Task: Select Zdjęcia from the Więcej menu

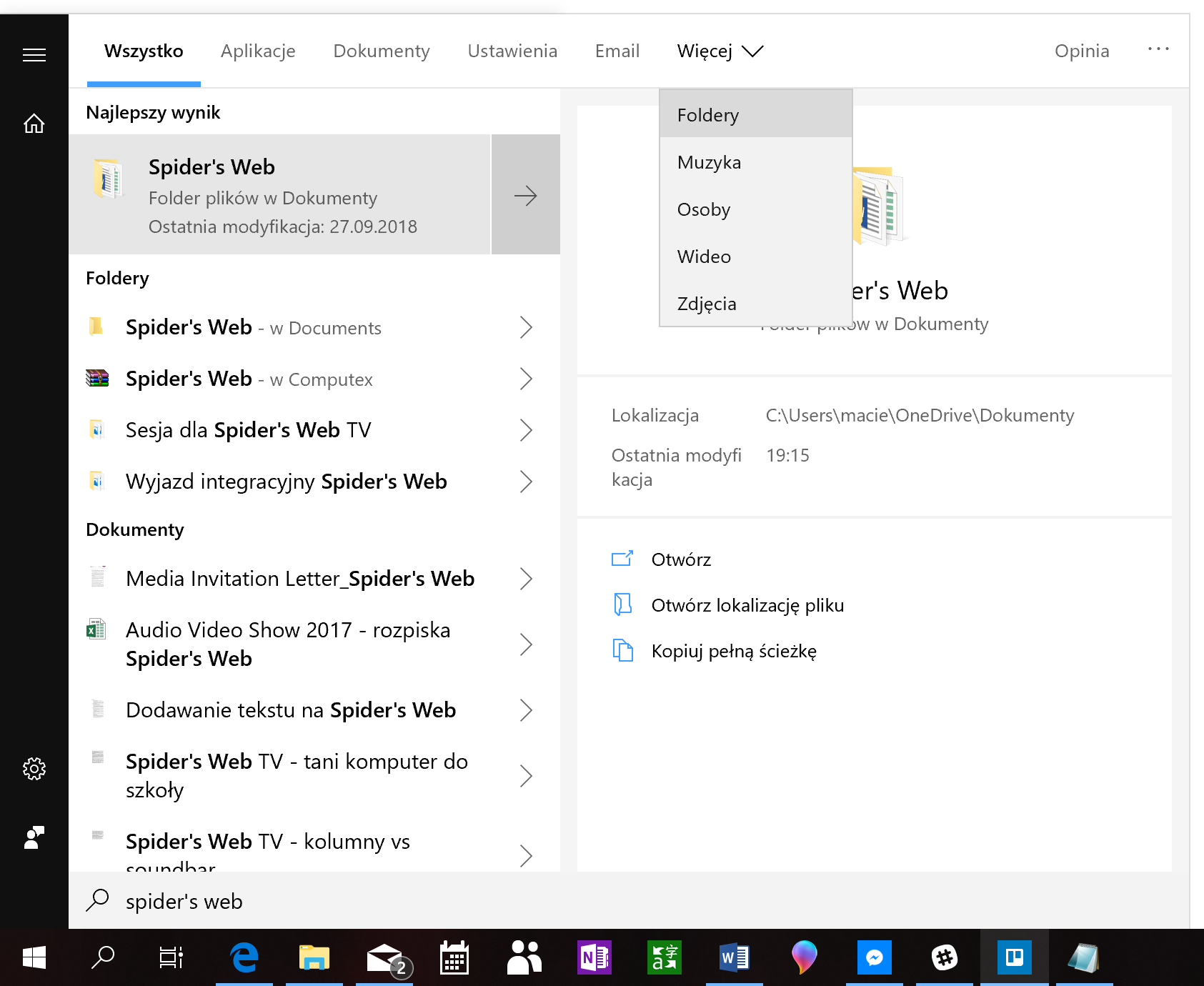Action: click(756, 304)
